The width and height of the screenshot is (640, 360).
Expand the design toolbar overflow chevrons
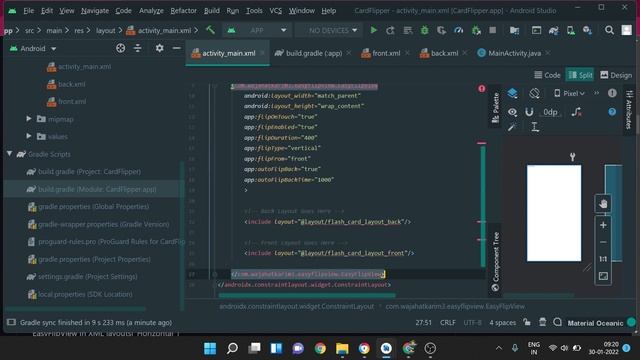point(596,93)
